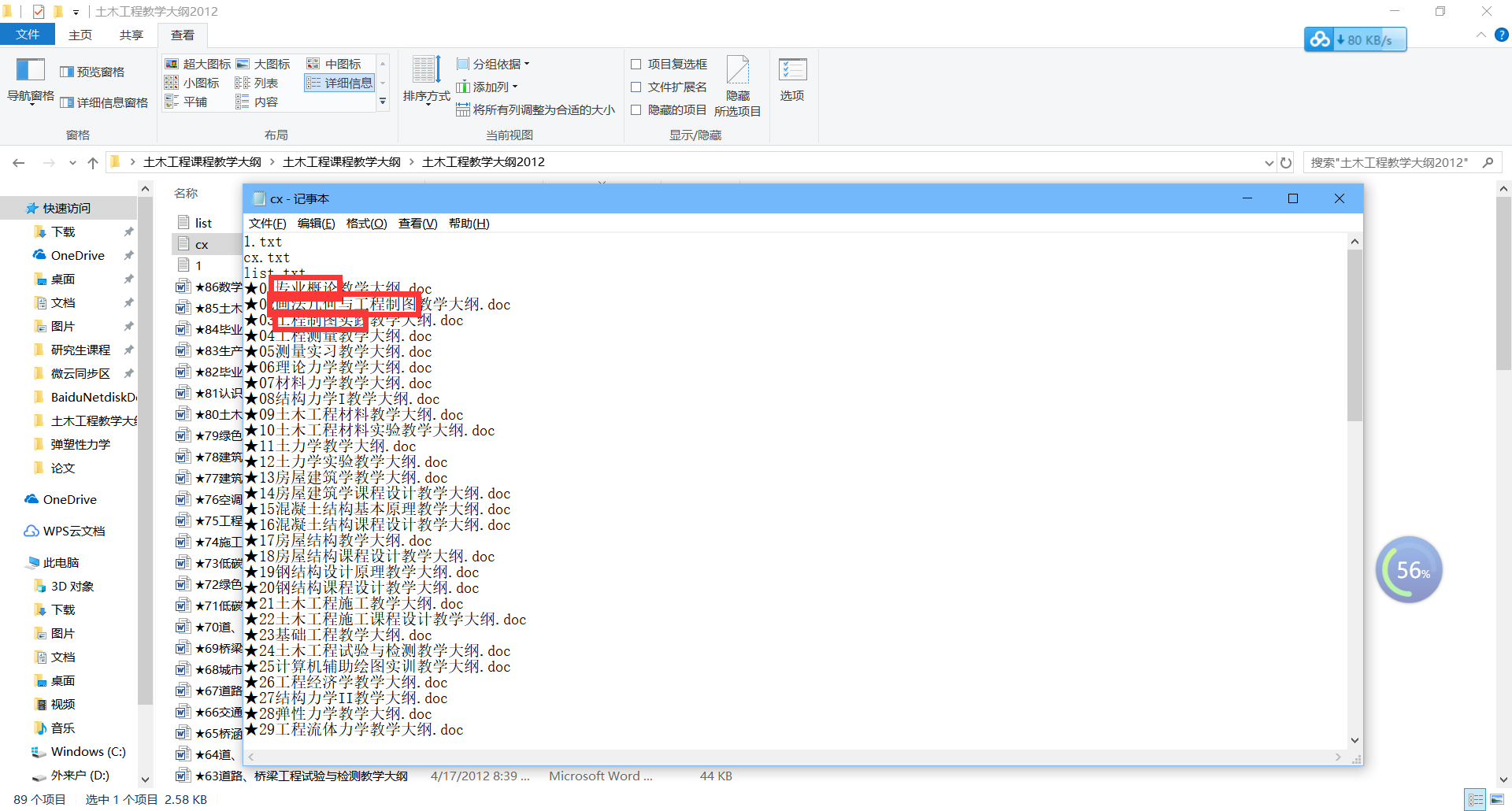The width and height of the screenshot is (1512, 811).
Task: Click the Notepad vertical scrollbar thumb
Action: tap(1354, 335)
